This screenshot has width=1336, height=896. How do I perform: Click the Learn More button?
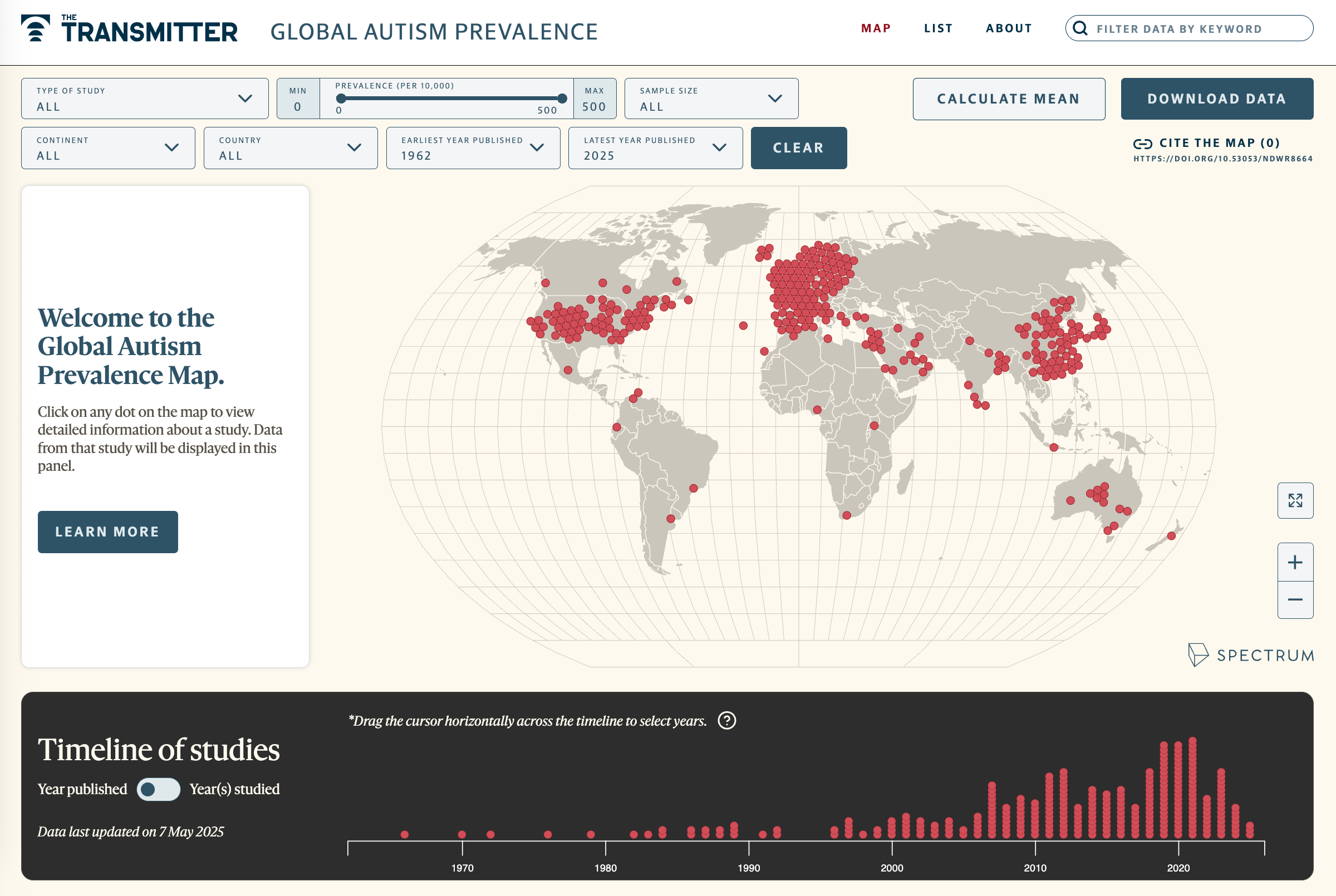[x=107, y=531]
